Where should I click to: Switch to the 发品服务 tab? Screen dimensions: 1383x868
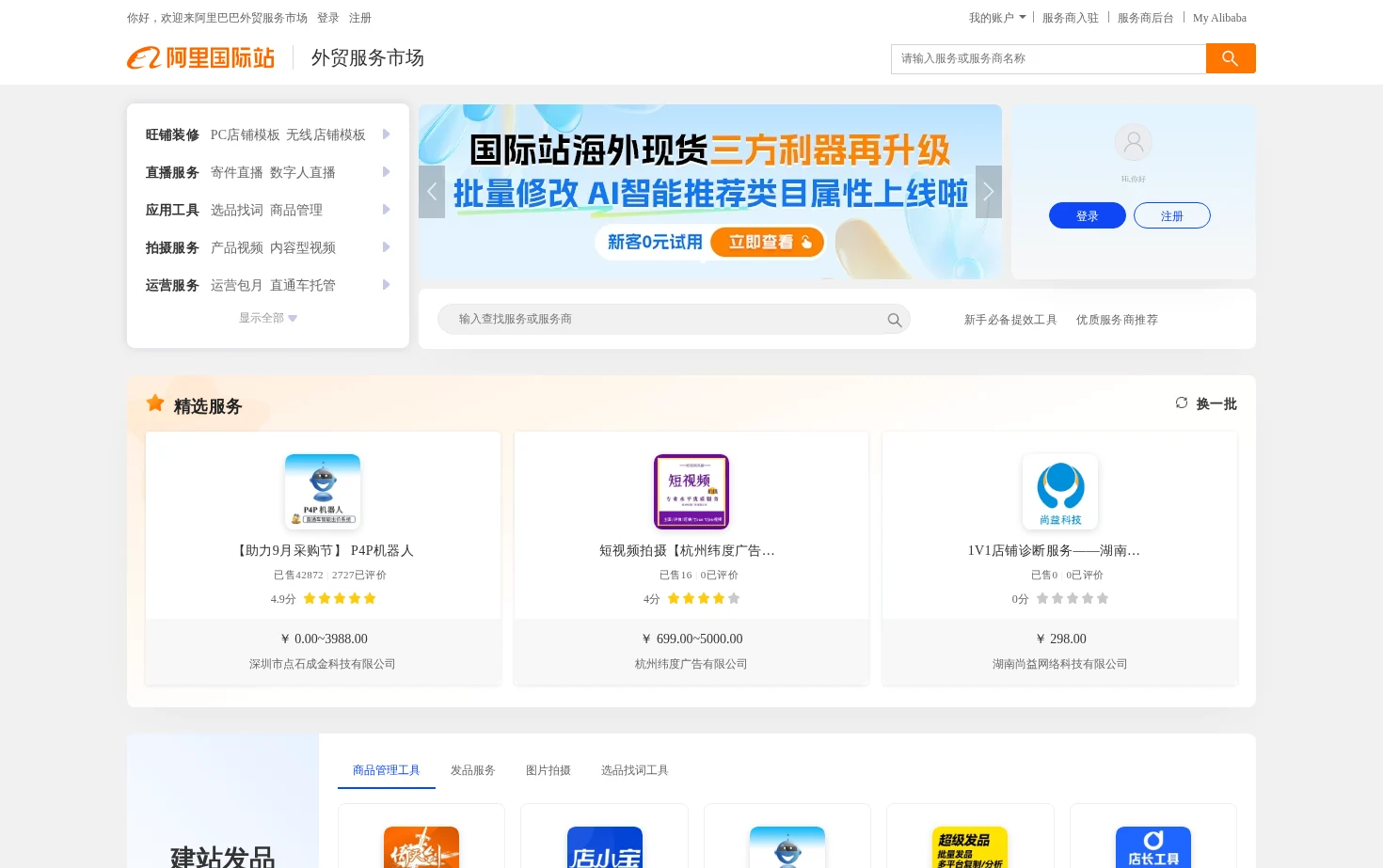tap(473, 770)
